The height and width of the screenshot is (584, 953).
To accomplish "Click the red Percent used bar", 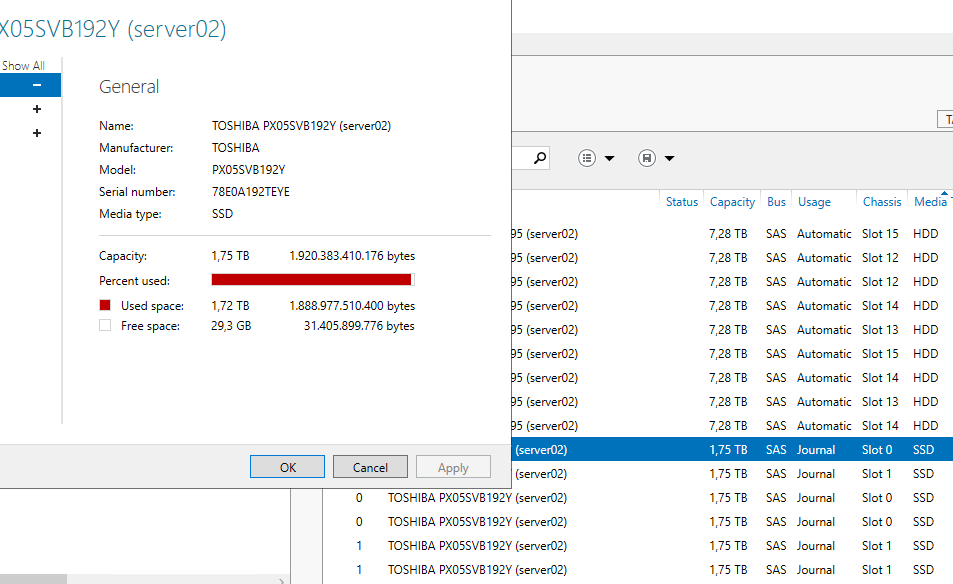I will (x=311, y=280).
